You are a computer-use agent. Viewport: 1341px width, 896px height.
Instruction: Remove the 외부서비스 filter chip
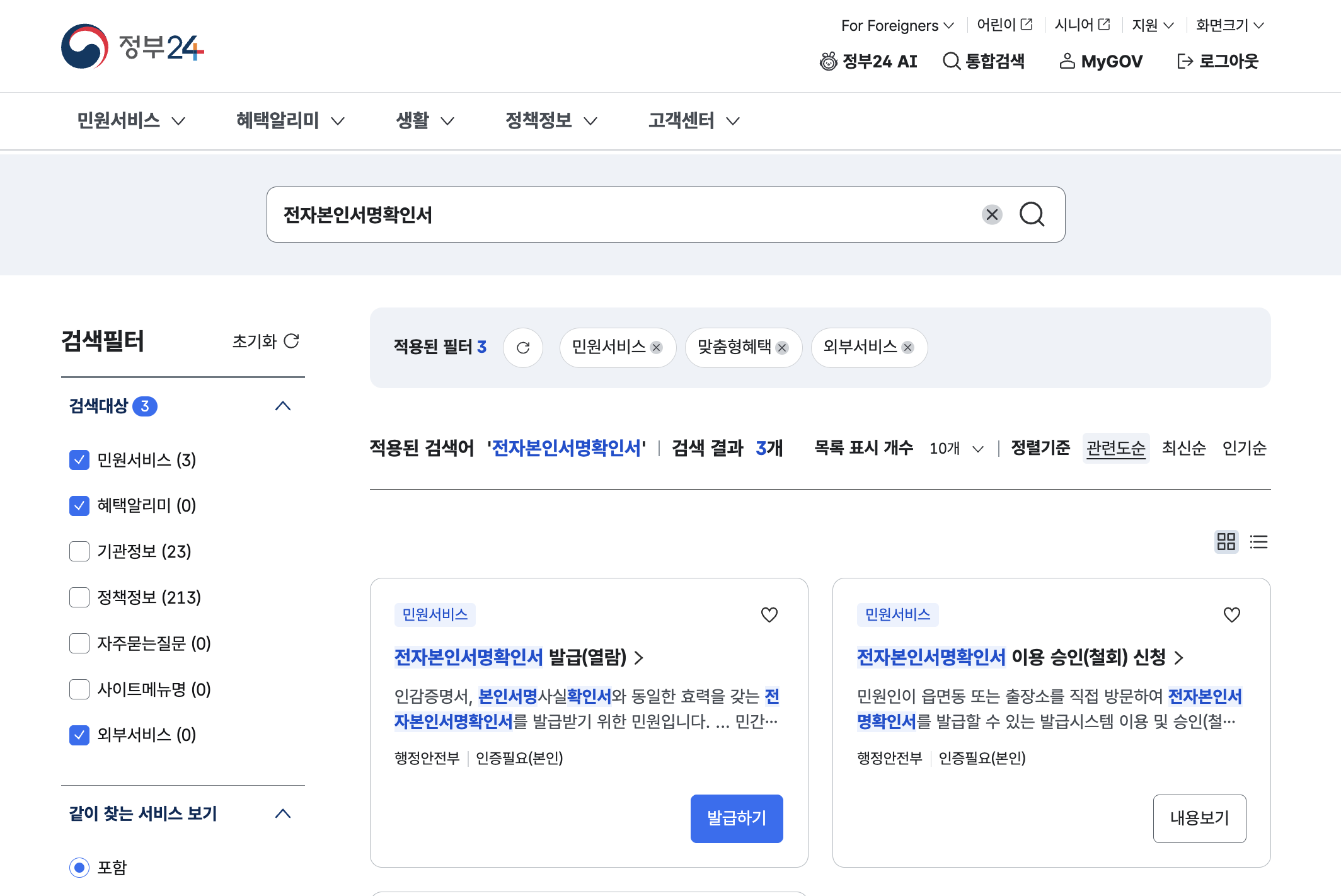click(x=907, y=348)
